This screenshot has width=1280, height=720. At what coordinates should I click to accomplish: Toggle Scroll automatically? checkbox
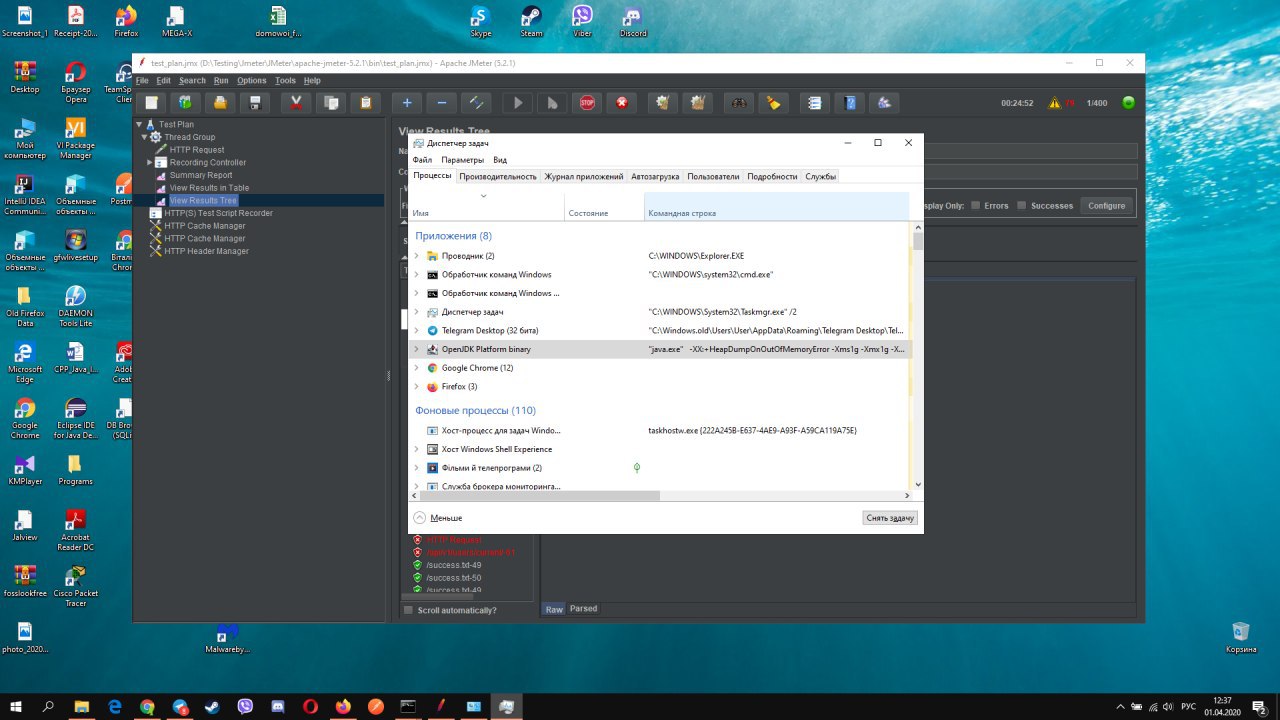tap(408, 610)
